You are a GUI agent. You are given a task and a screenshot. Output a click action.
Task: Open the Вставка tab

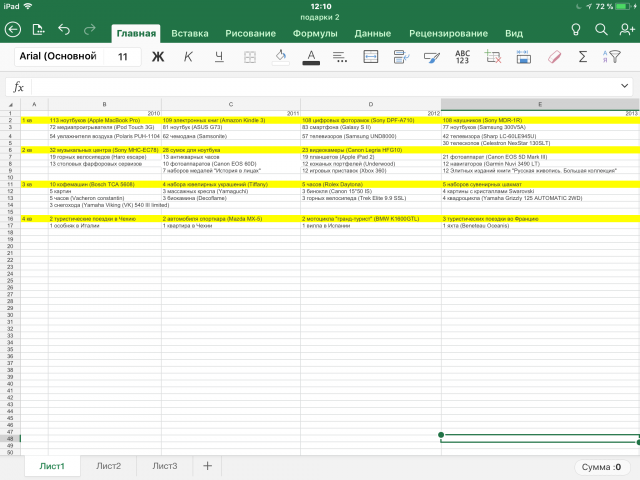point(190,33)
